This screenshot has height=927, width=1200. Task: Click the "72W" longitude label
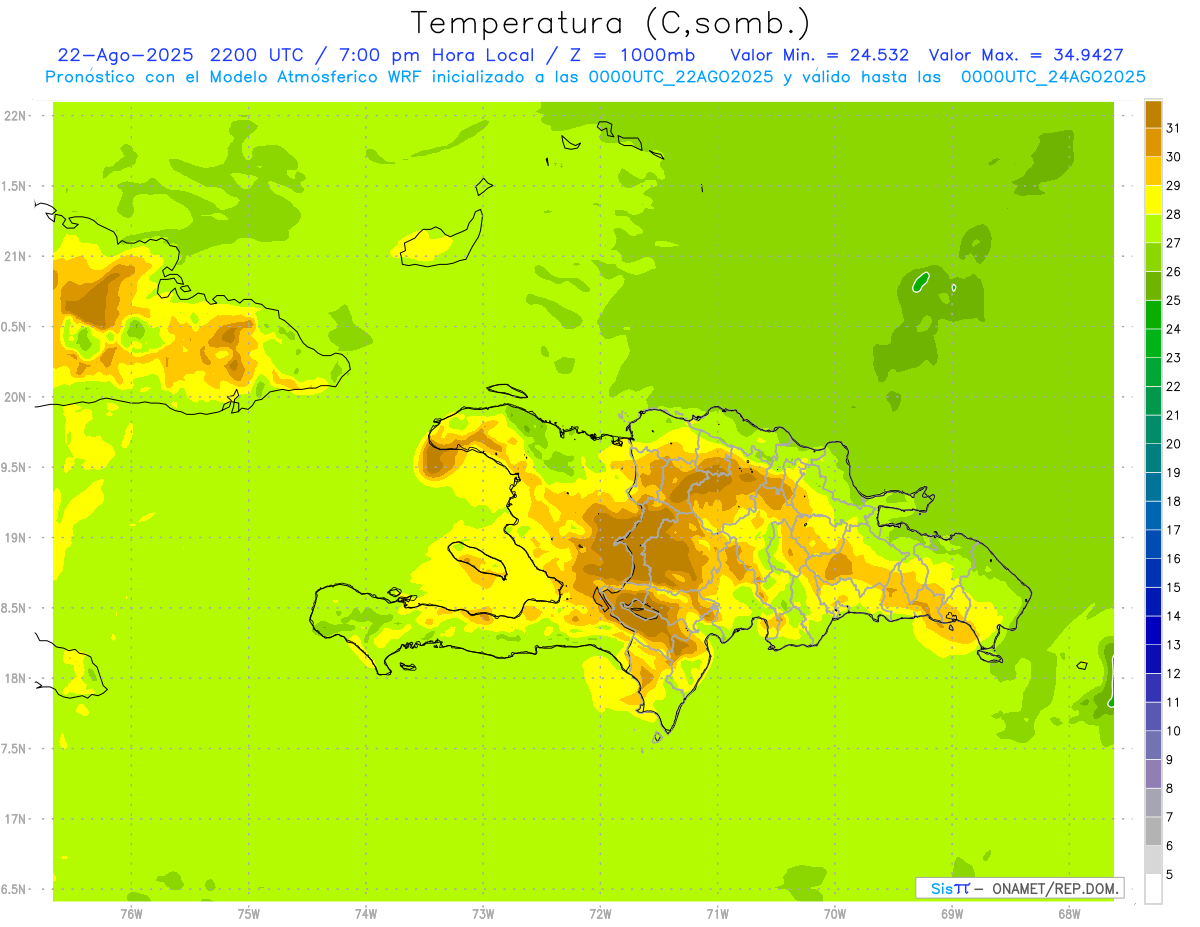click(600, 914)
